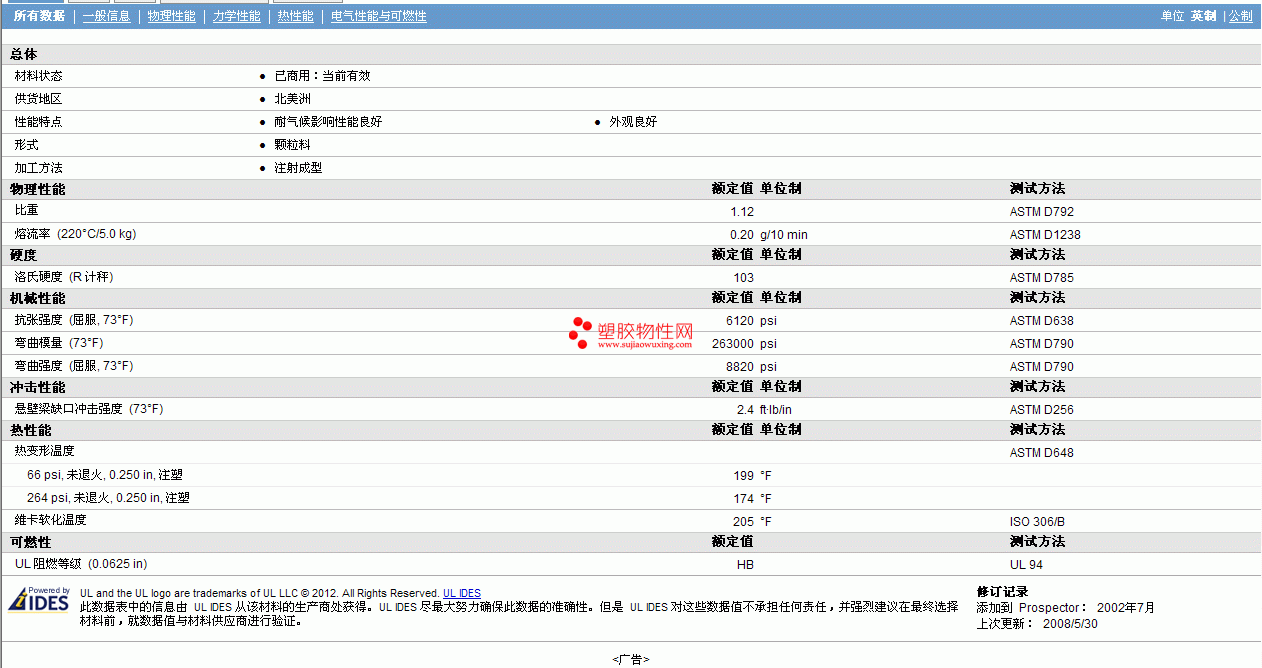This screenshot has width=1262, height=668.
Task: Click the 修订记录 heading
Action: tap(1002, 592)
